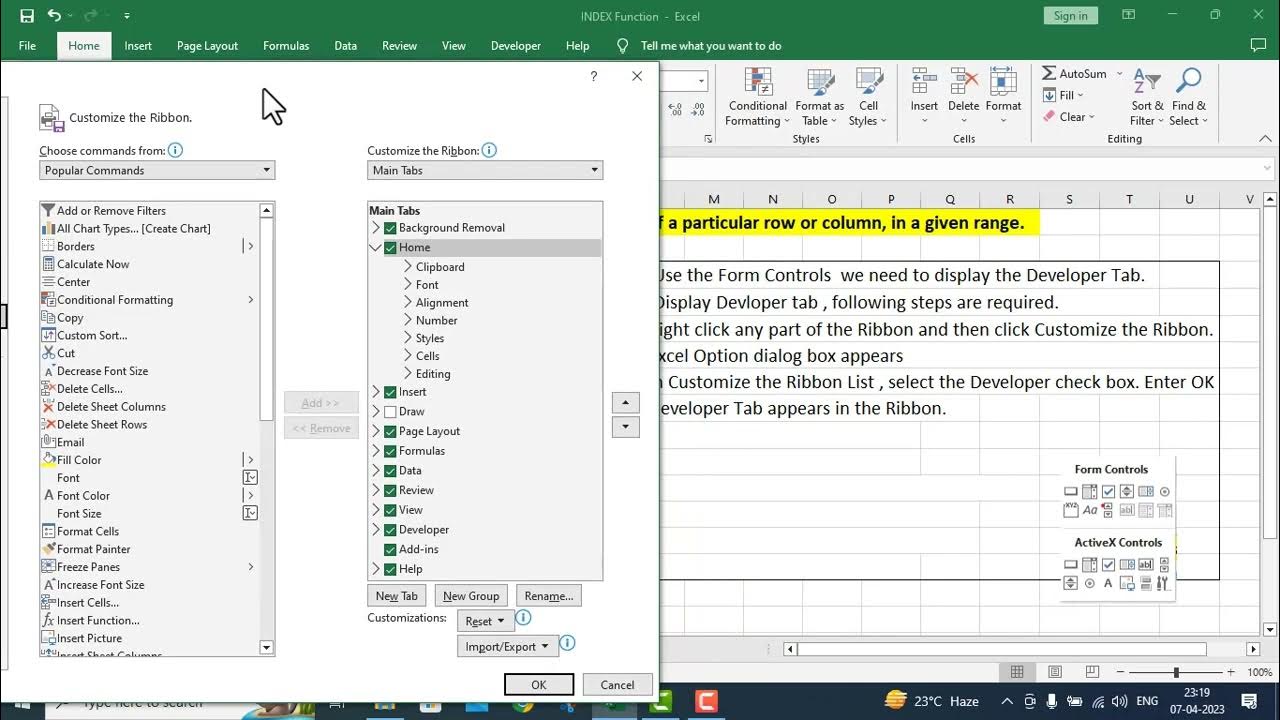Screen dimensions: 1280x720
Task: Open the File menu
Action: click(27, 46)
